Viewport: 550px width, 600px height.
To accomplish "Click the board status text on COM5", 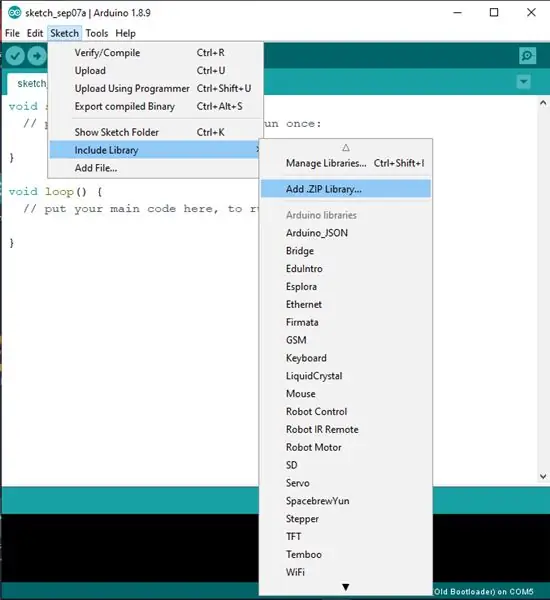I will point(484,592).
